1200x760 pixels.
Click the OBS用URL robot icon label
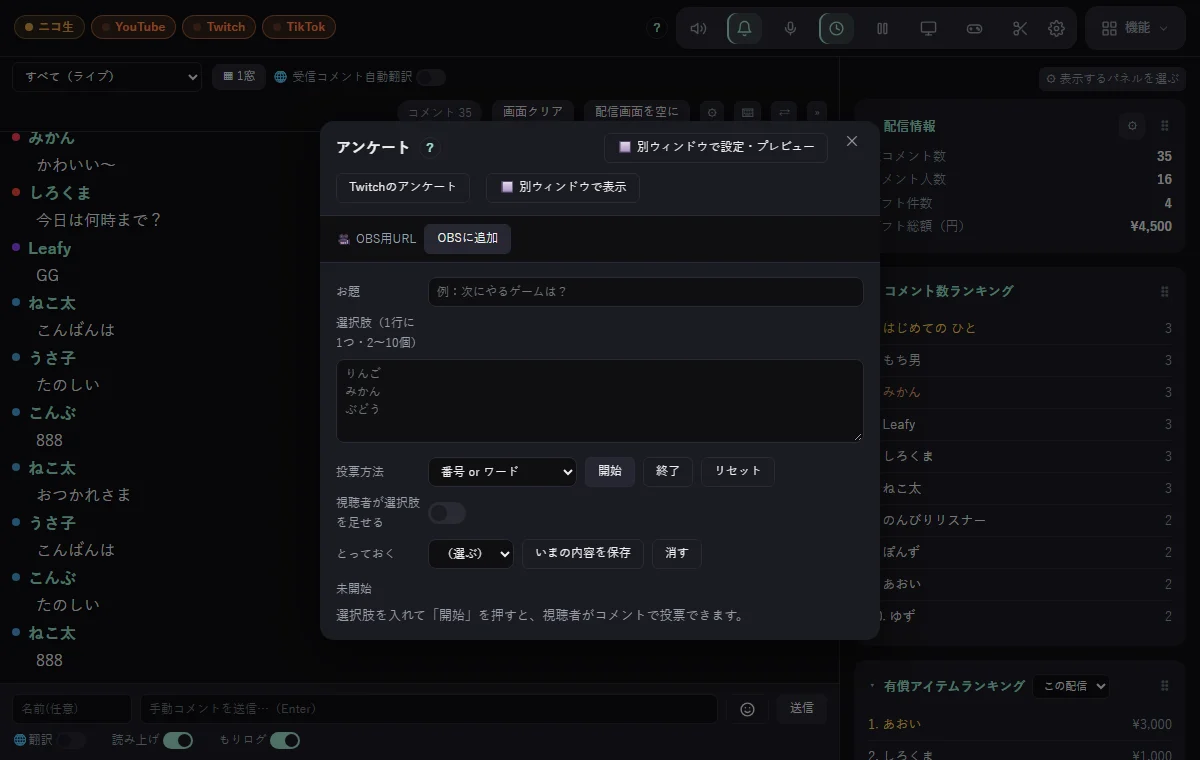(x=376, y=239)
